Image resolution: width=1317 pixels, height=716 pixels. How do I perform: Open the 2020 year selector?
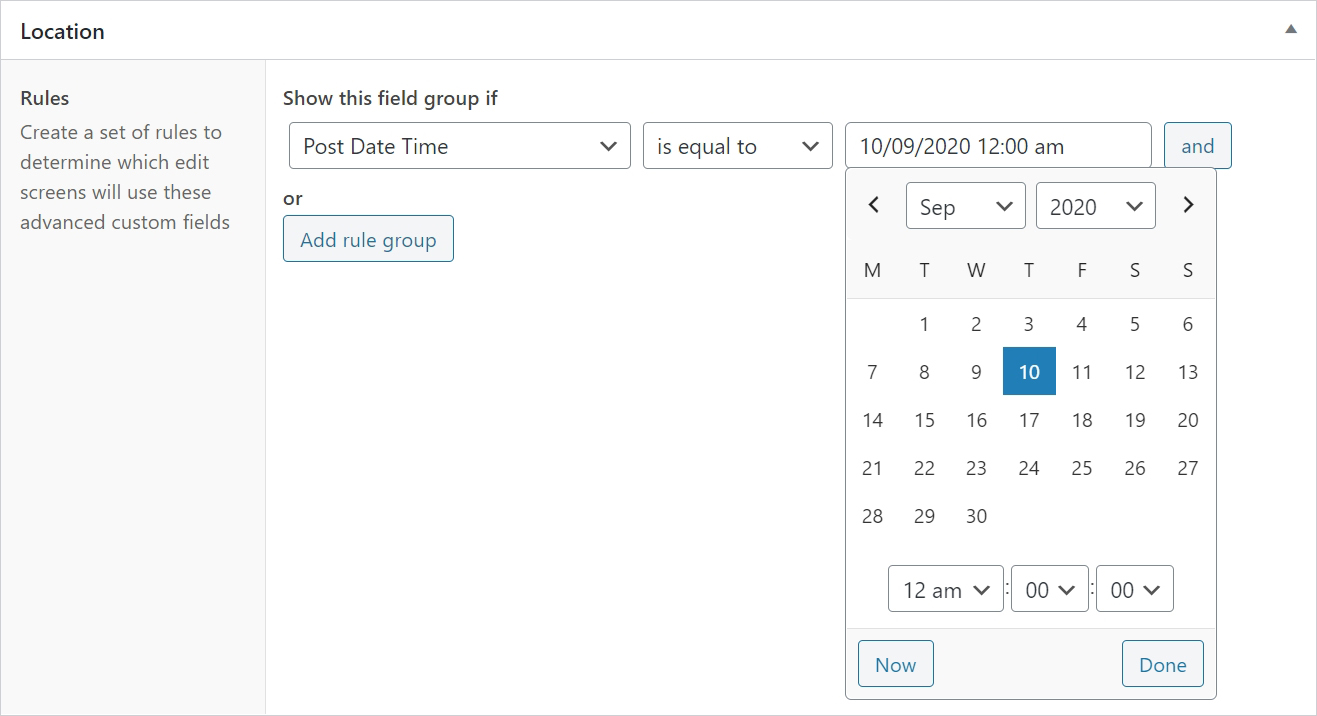[x=1096, y=206]
